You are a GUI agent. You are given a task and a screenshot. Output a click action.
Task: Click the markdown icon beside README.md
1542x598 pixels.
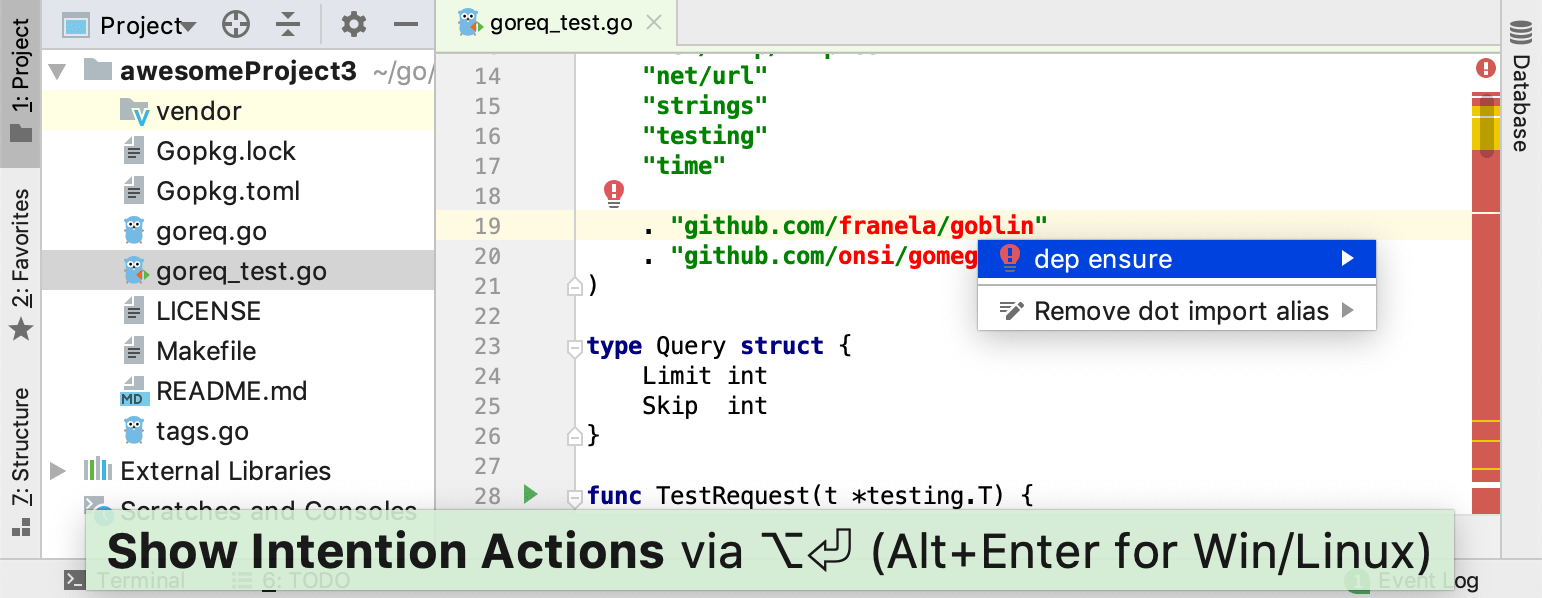click(x=134, y=391)
